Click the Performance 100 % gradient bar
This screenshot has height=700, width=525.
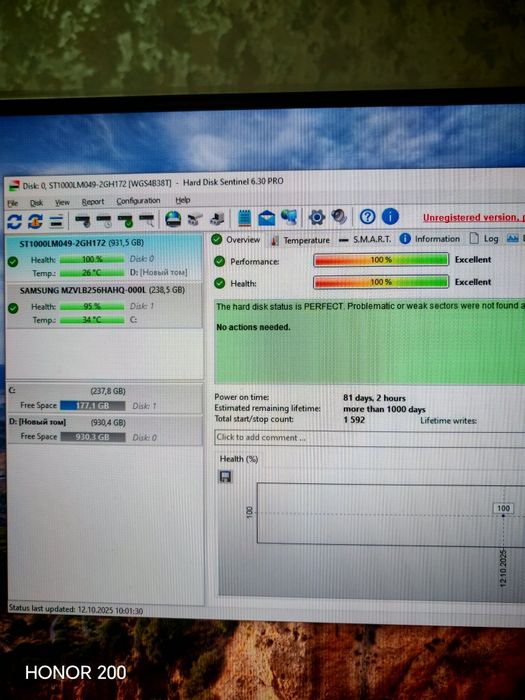(381, 260)
